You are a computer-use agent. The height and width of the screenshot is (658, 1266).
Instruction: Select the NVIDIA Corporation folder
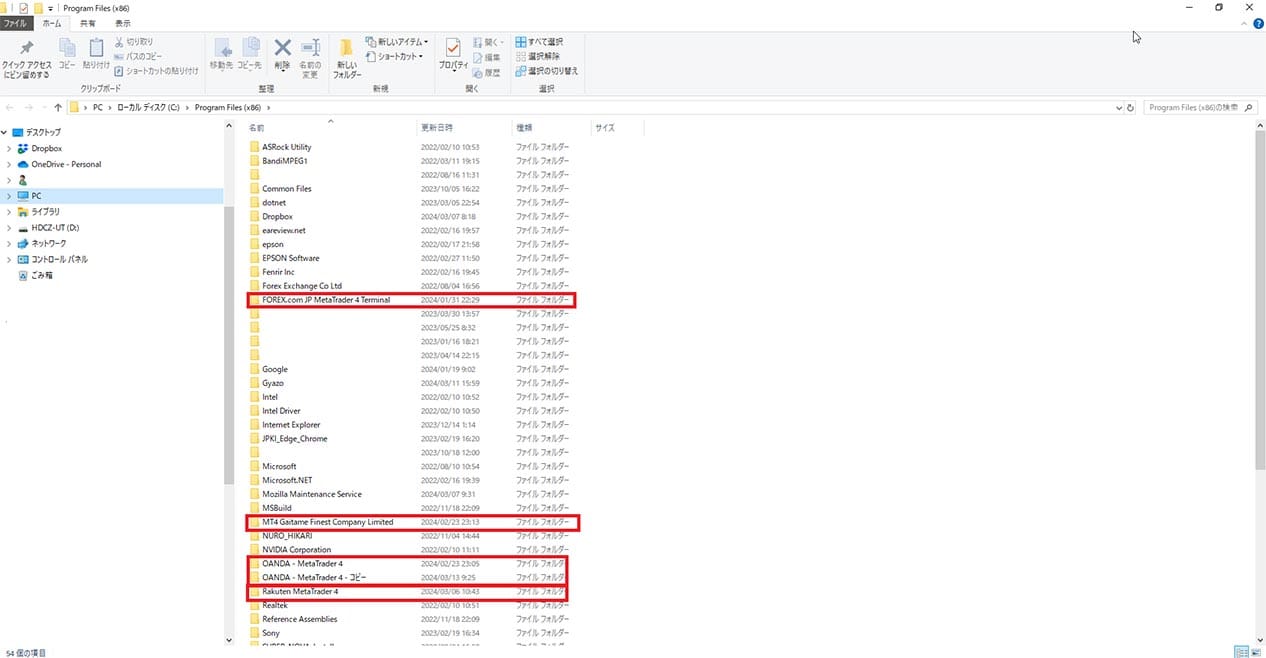(x=296, y=549)
